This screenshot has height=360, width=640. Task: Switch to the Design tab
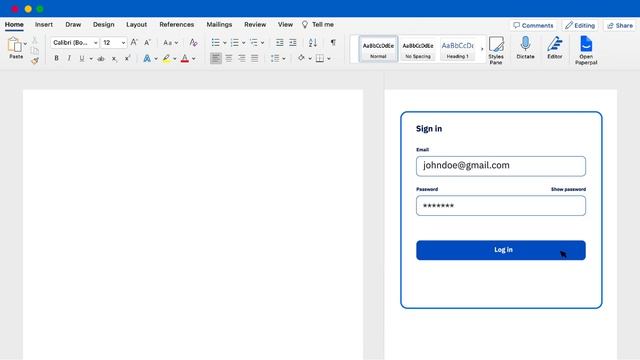pyautogui.click(x=104, y=24)
